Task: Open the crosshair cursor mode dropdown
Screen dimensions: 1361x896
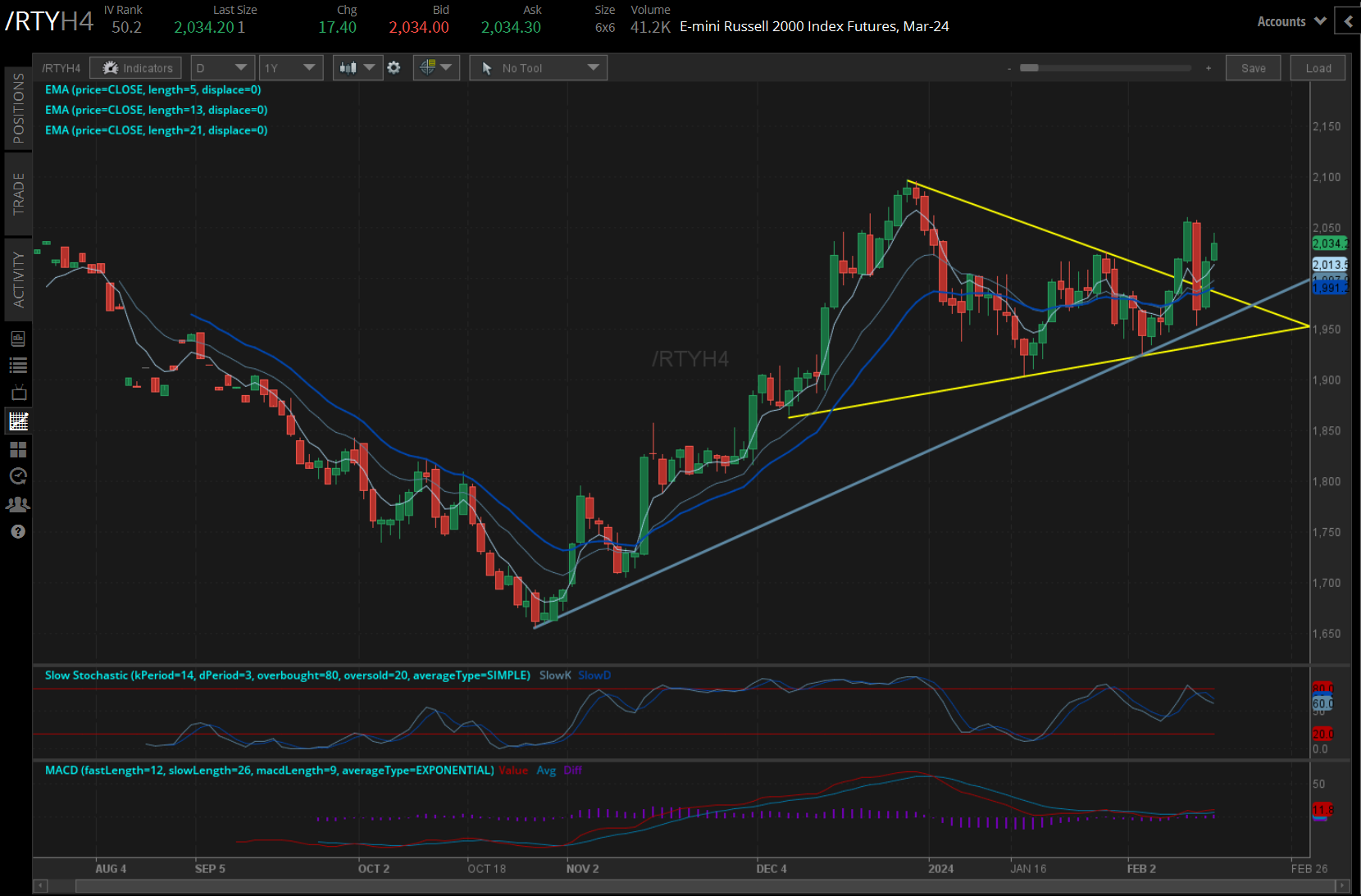Action: point(436,68)
